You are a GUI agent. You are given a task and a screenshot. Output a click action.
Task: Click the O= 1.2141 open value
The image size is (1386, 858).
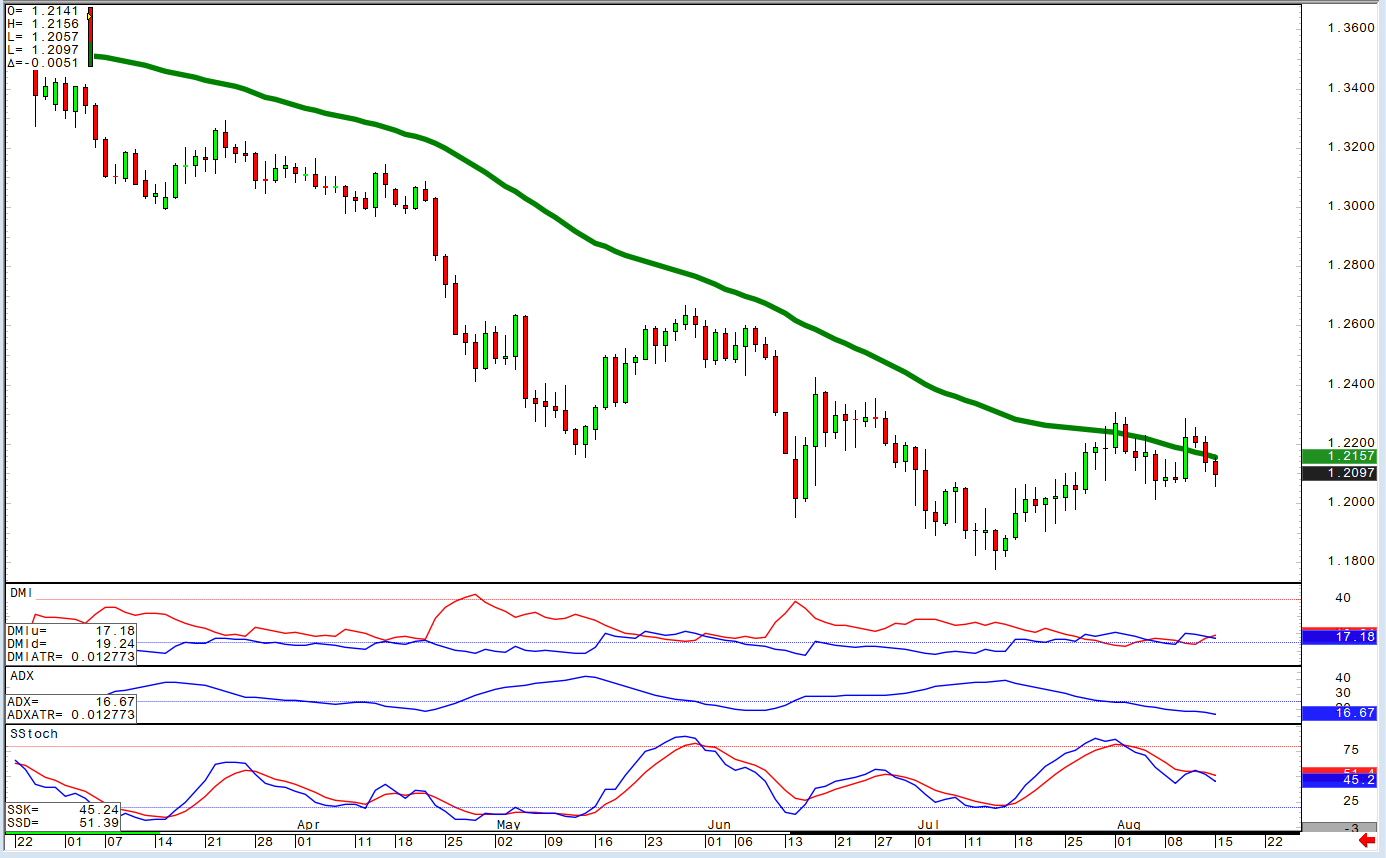[x=43, y=10]
